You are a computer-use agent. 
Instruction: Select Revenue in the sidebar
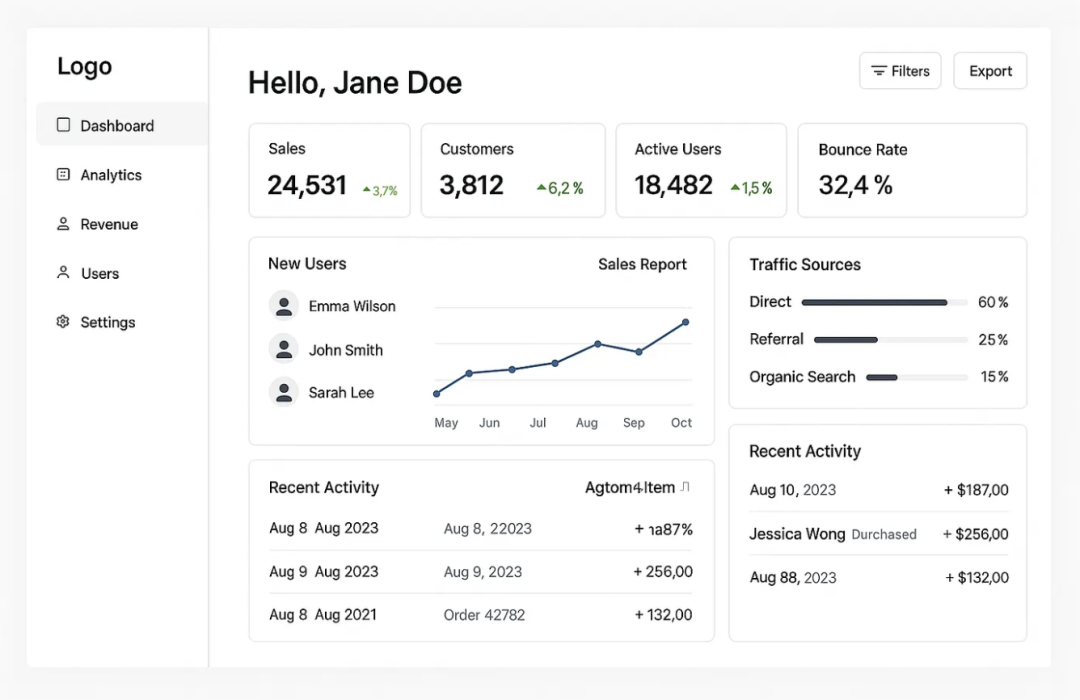tap(109, 224)
